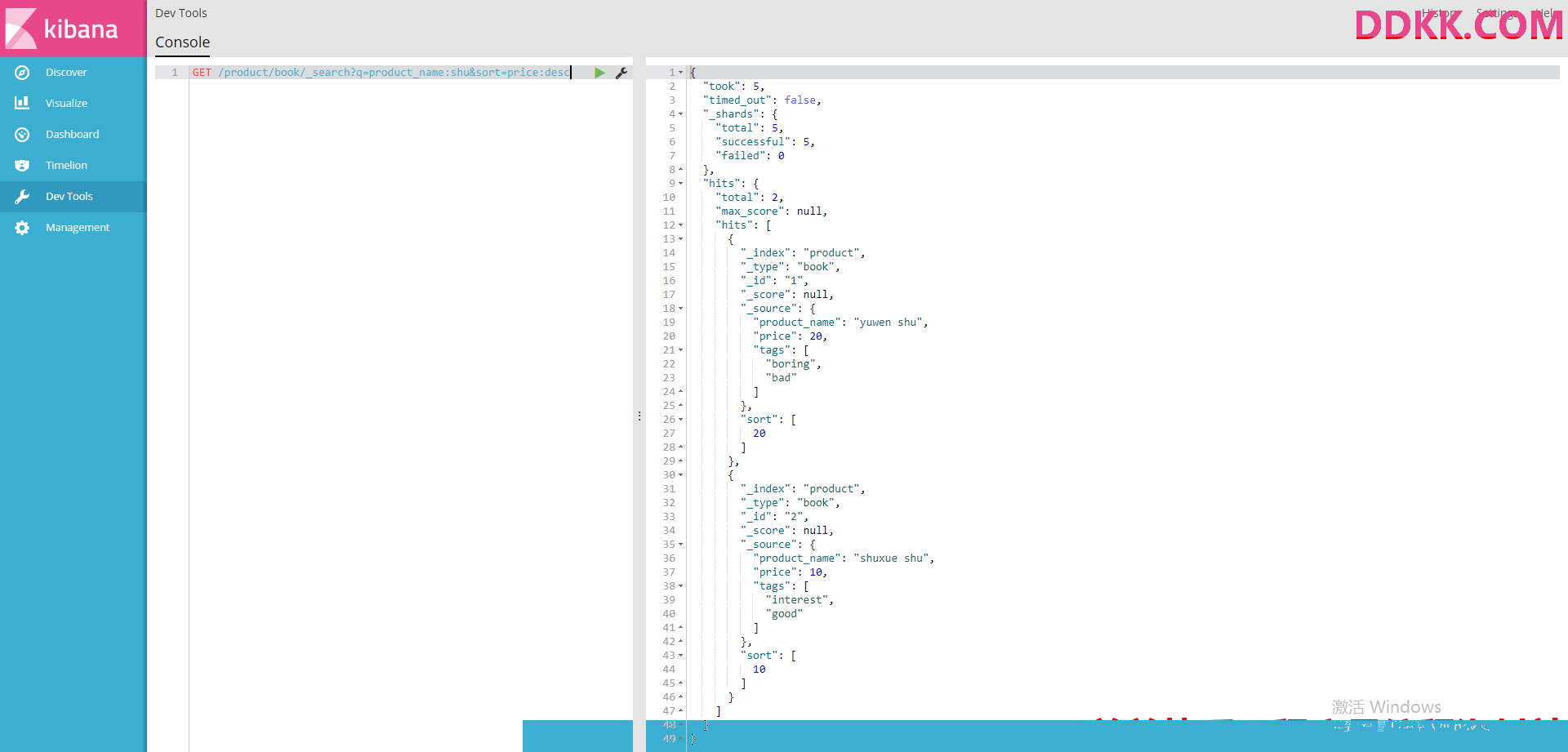This screenshot has height=752, width=1568.
Task: Go to Timelion page
Action: tap(66, 166)
